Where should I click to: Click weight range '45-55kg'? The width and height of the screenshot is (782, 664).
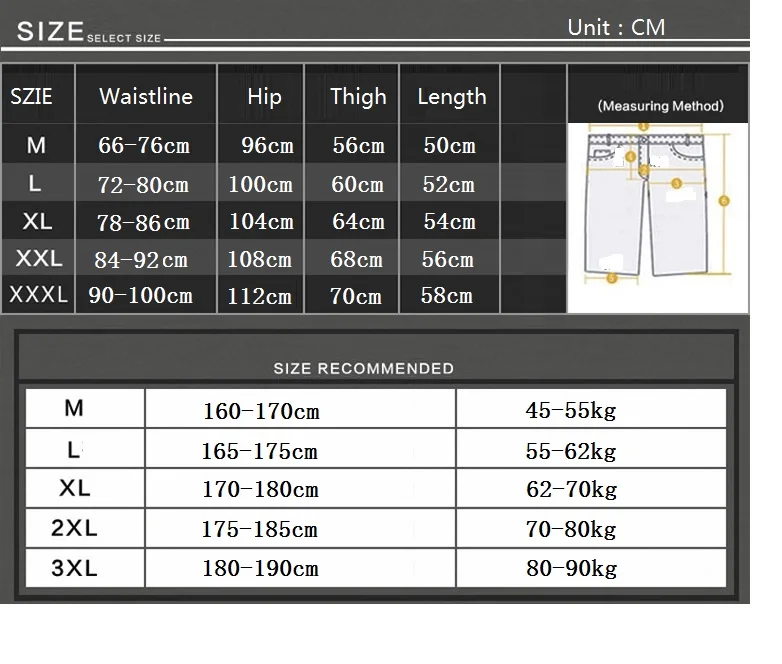[571, 411]
